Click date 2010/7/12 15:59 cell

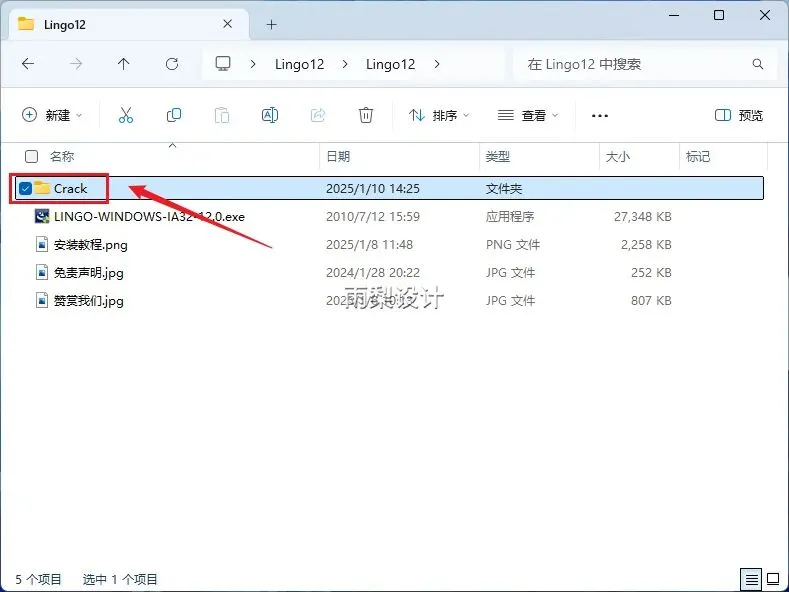coord(373,216)
